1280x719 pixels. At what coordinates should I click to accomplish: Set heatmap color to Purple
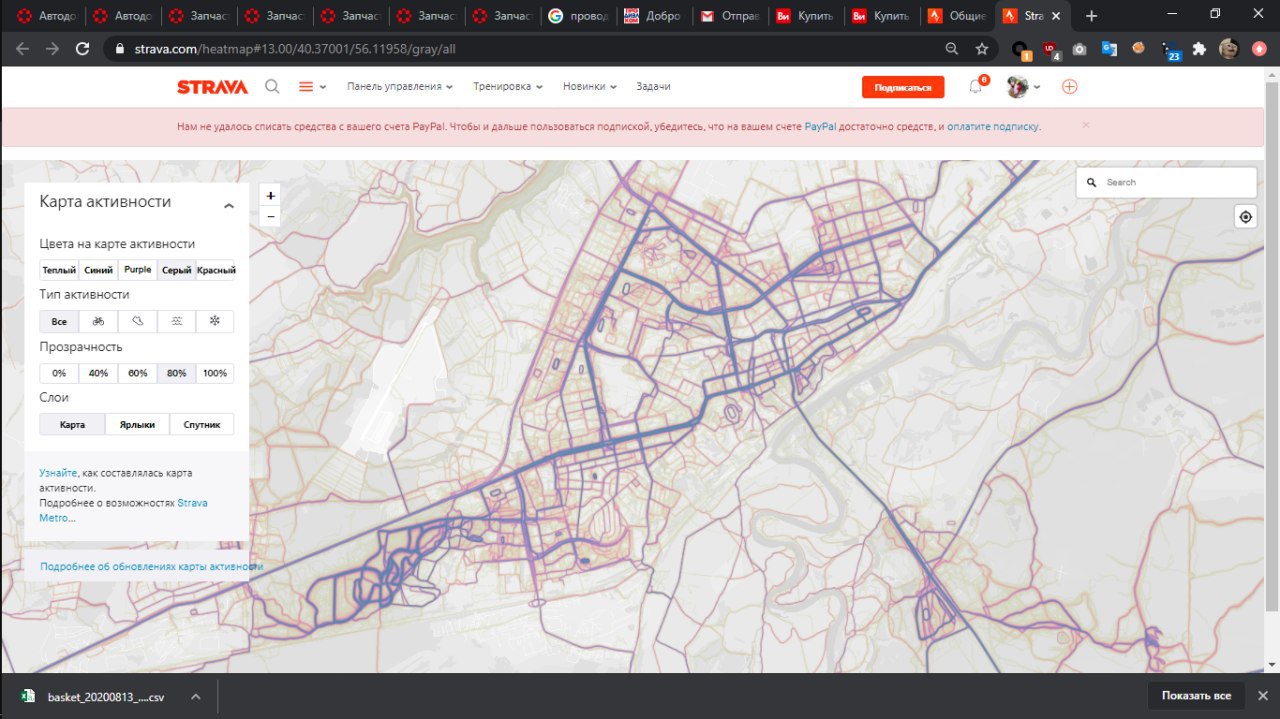point(137,270)
